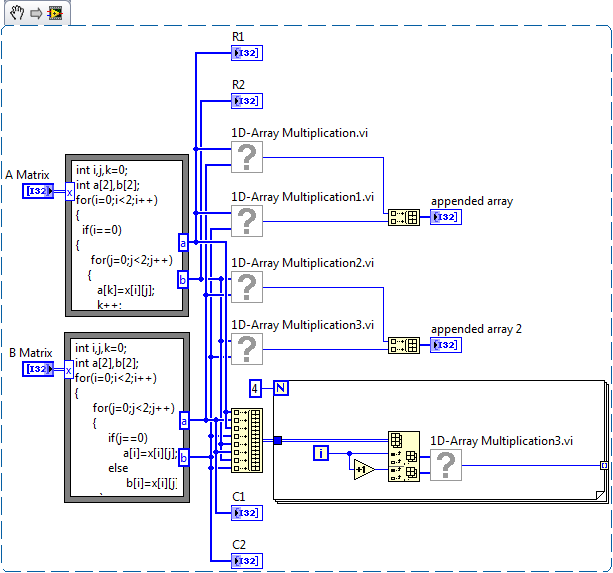
Task: Select the R1 indicator terminal
Action: coord(246,52)
